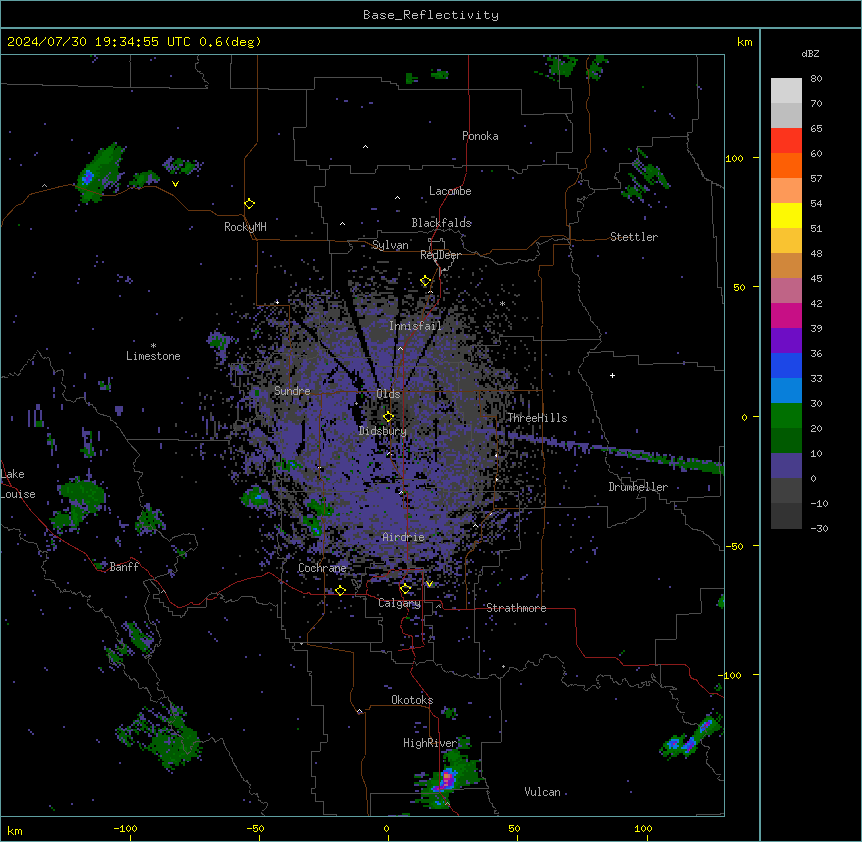This screenshot has height=842, width=862.
Task: Click the RedDeer city label
Action: click(x=440, y=255)
